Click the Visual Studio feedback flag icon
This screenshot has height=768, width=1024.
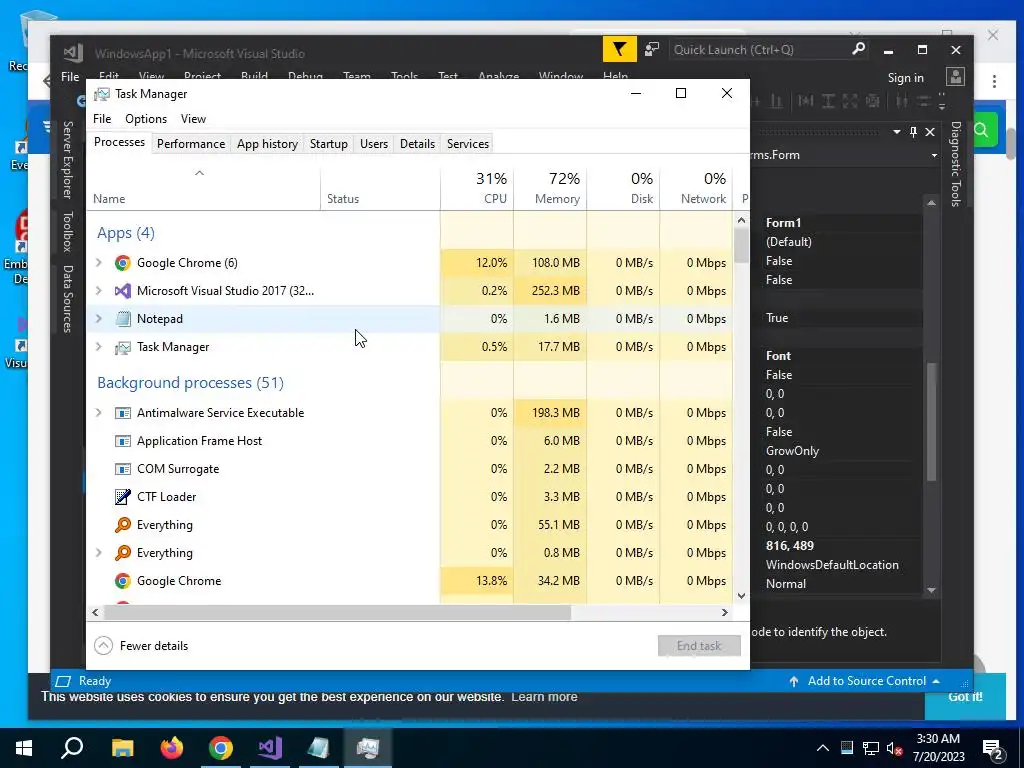click(619, 50)
